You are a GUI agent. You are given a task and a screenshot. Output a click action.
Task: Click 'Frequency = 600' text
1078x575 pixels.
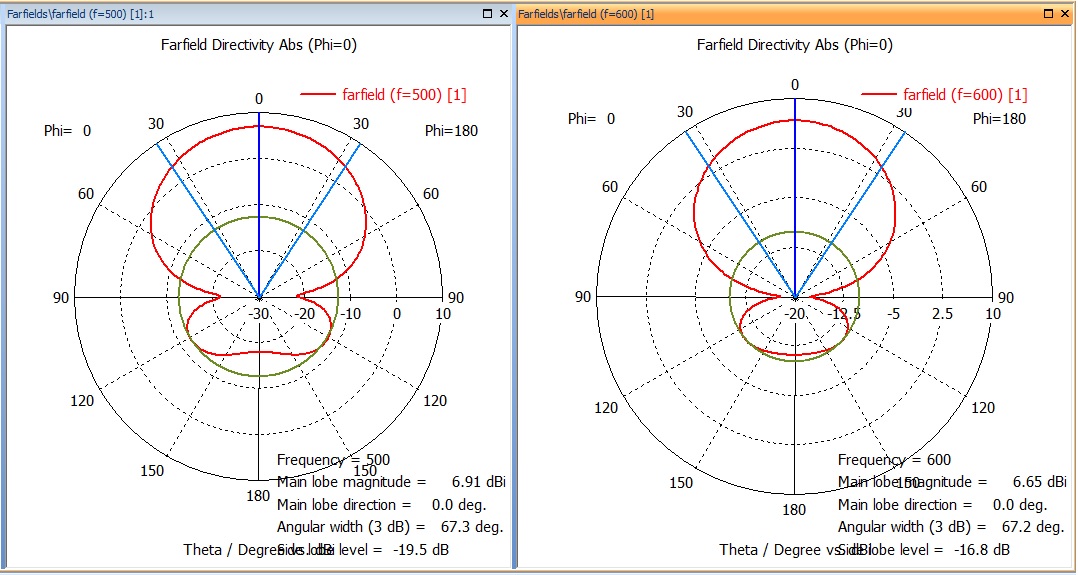point(894,459)
